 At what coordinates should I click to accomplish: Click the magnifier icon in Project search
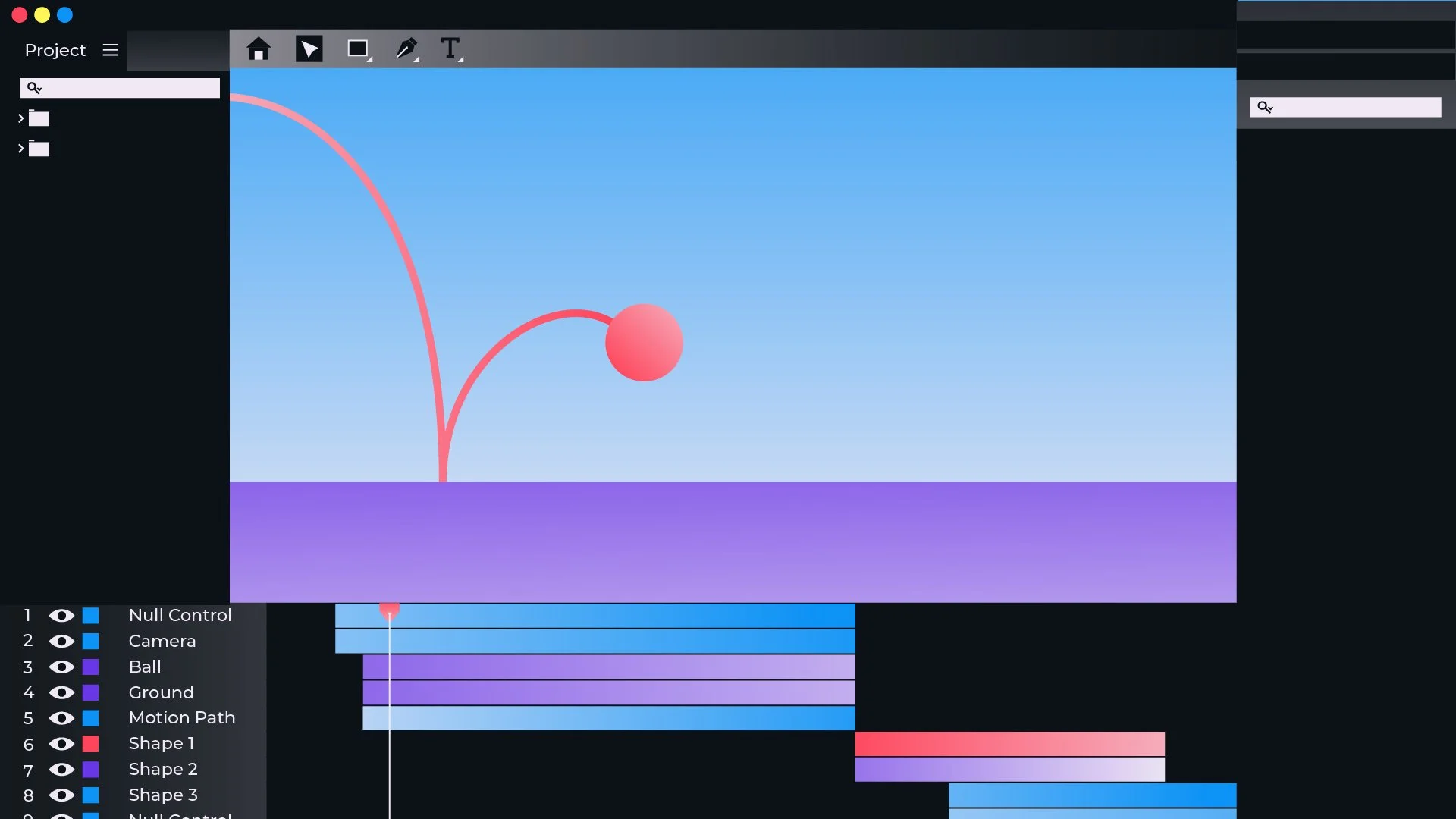pyautogui.click(x=34, y=88)
